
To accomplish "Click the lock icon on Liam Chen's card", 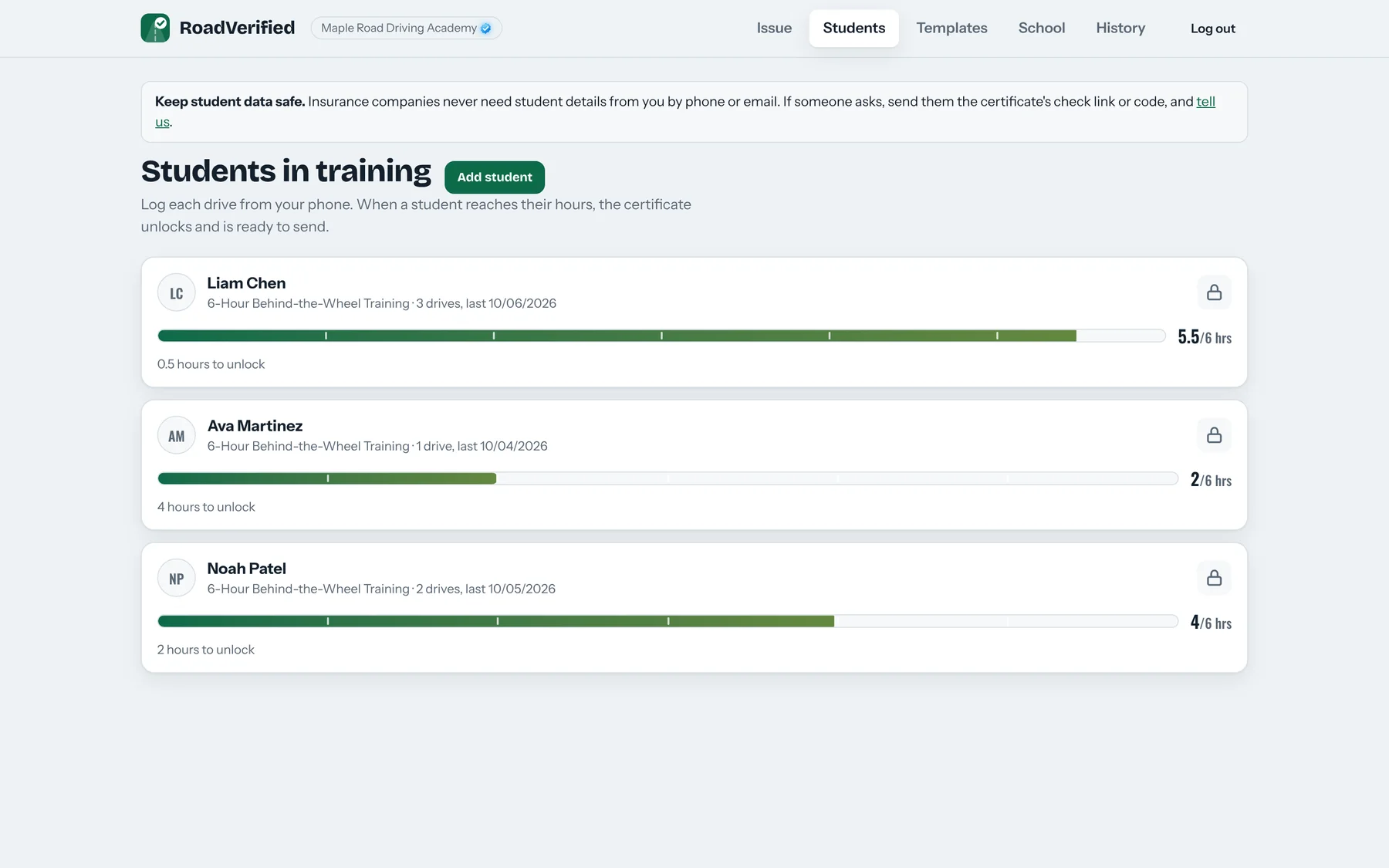I will coord(1214,292).
